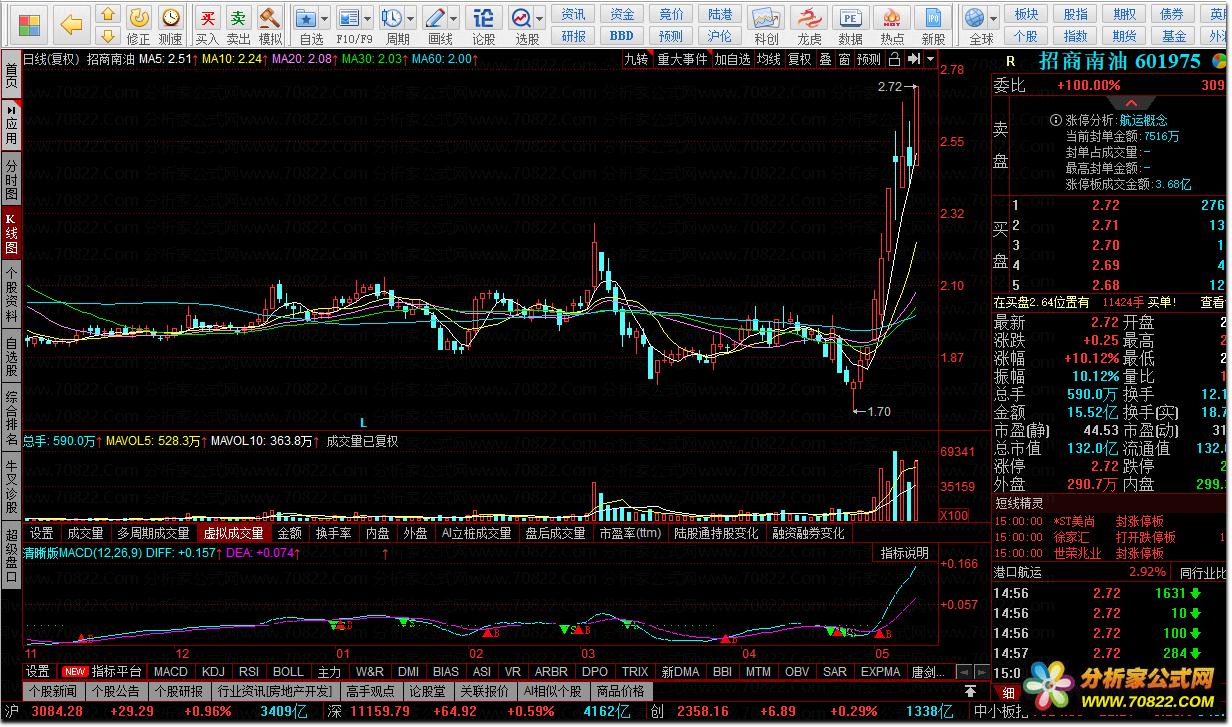
Task: Click the 资讯 toolbar button
Action: tap(574, 14)
